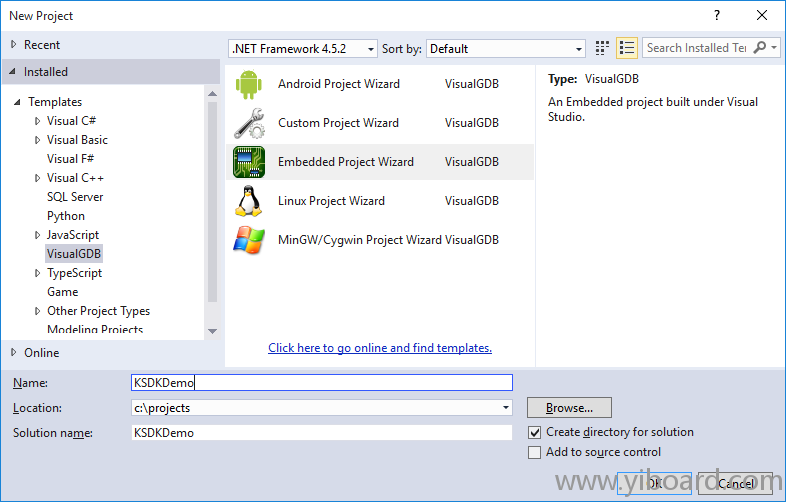Screen dimensions: 786x502
Task: Select 'Android Project Wizard' text row
Action: [379, 84]
